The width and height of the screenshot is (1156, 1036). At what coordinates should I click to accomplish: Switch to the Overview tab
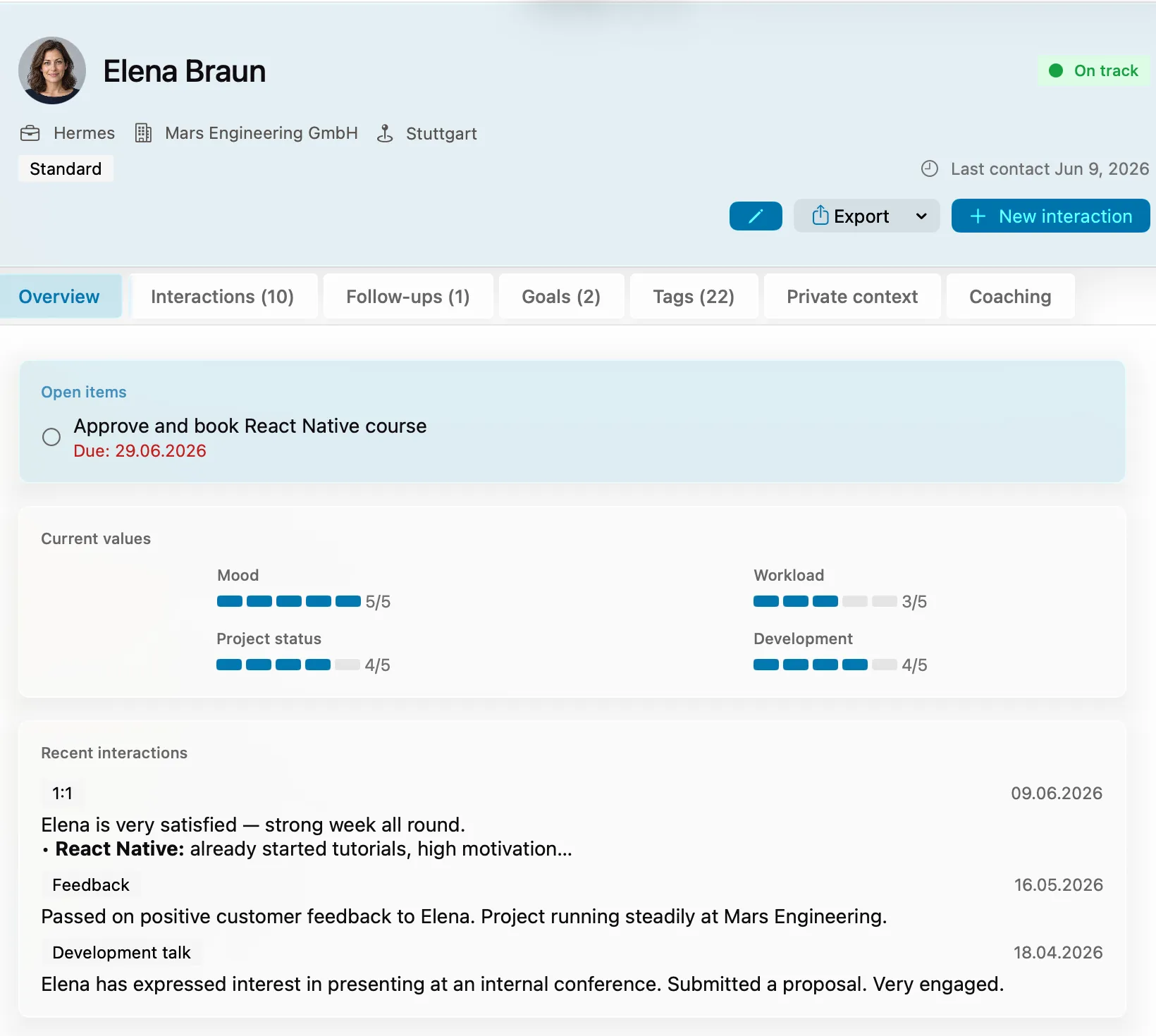(x=59, y=297)
